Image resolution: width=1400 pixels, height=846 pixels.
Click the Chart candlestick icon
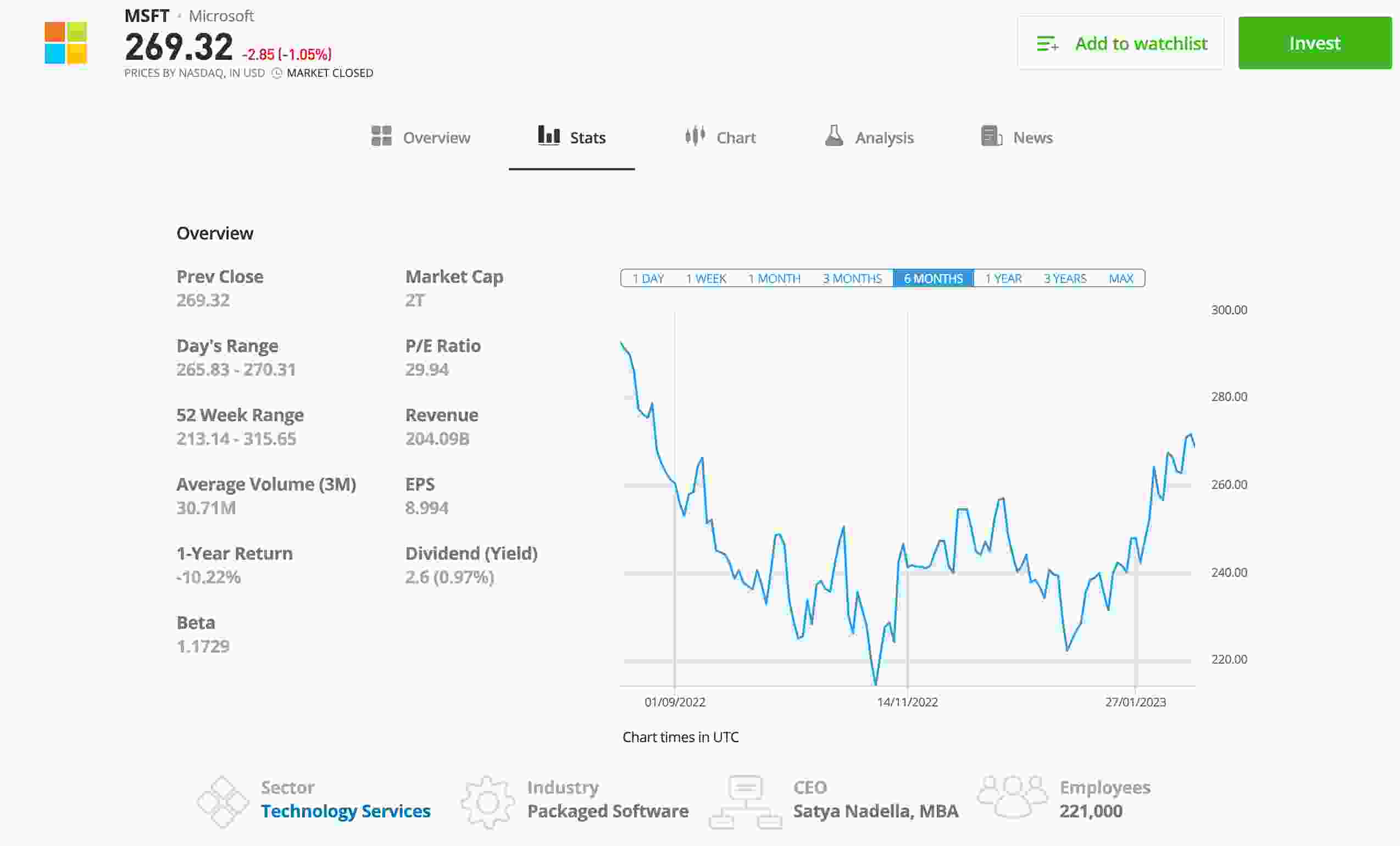pos(695,136)
